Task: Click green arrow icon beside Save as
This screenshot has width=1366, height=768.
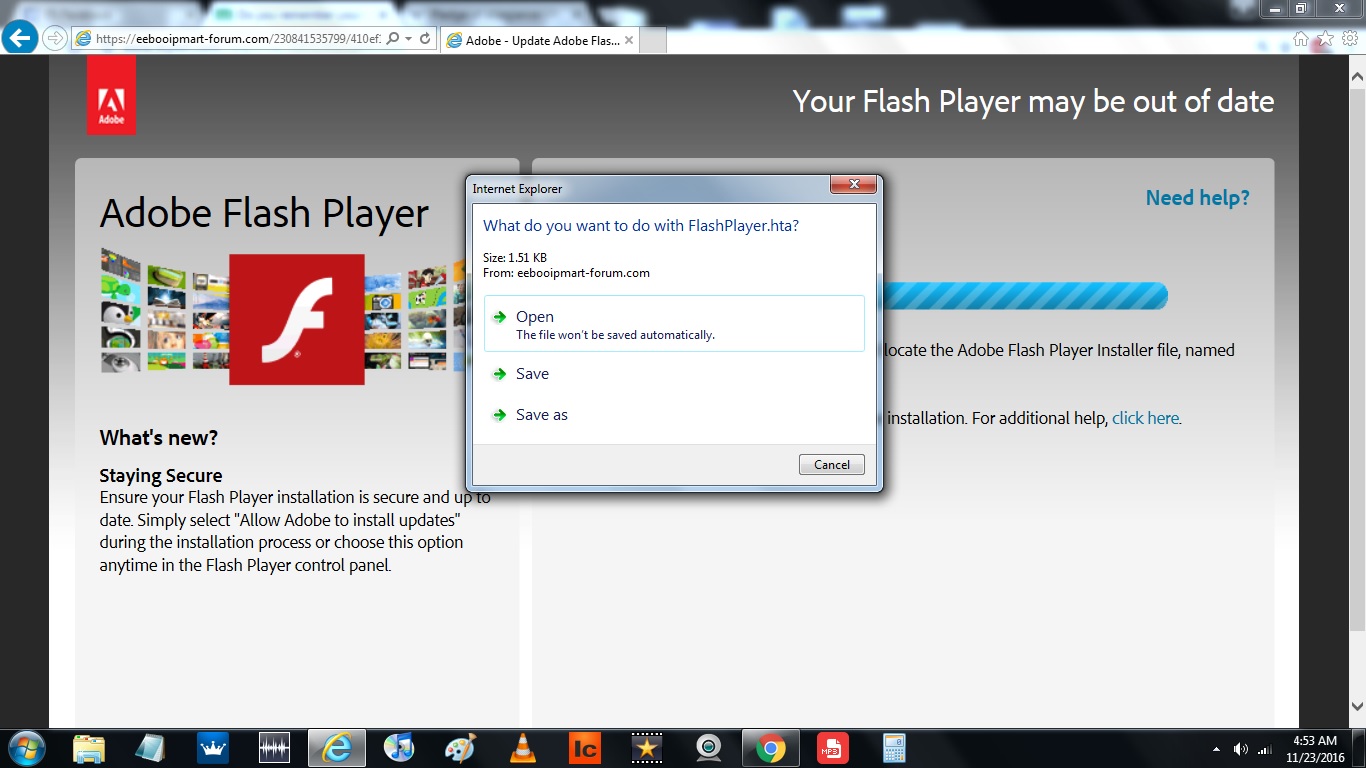Action: tap(500, 415)
